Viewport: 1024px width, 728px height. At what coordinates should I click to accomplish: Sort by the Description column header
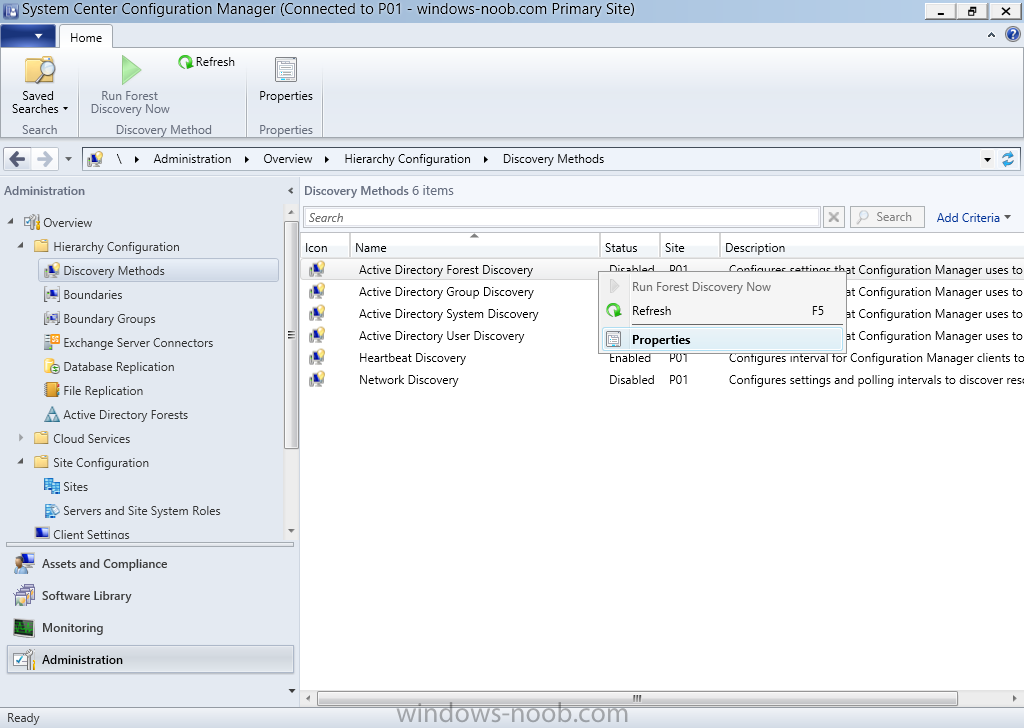coord(872,247)
